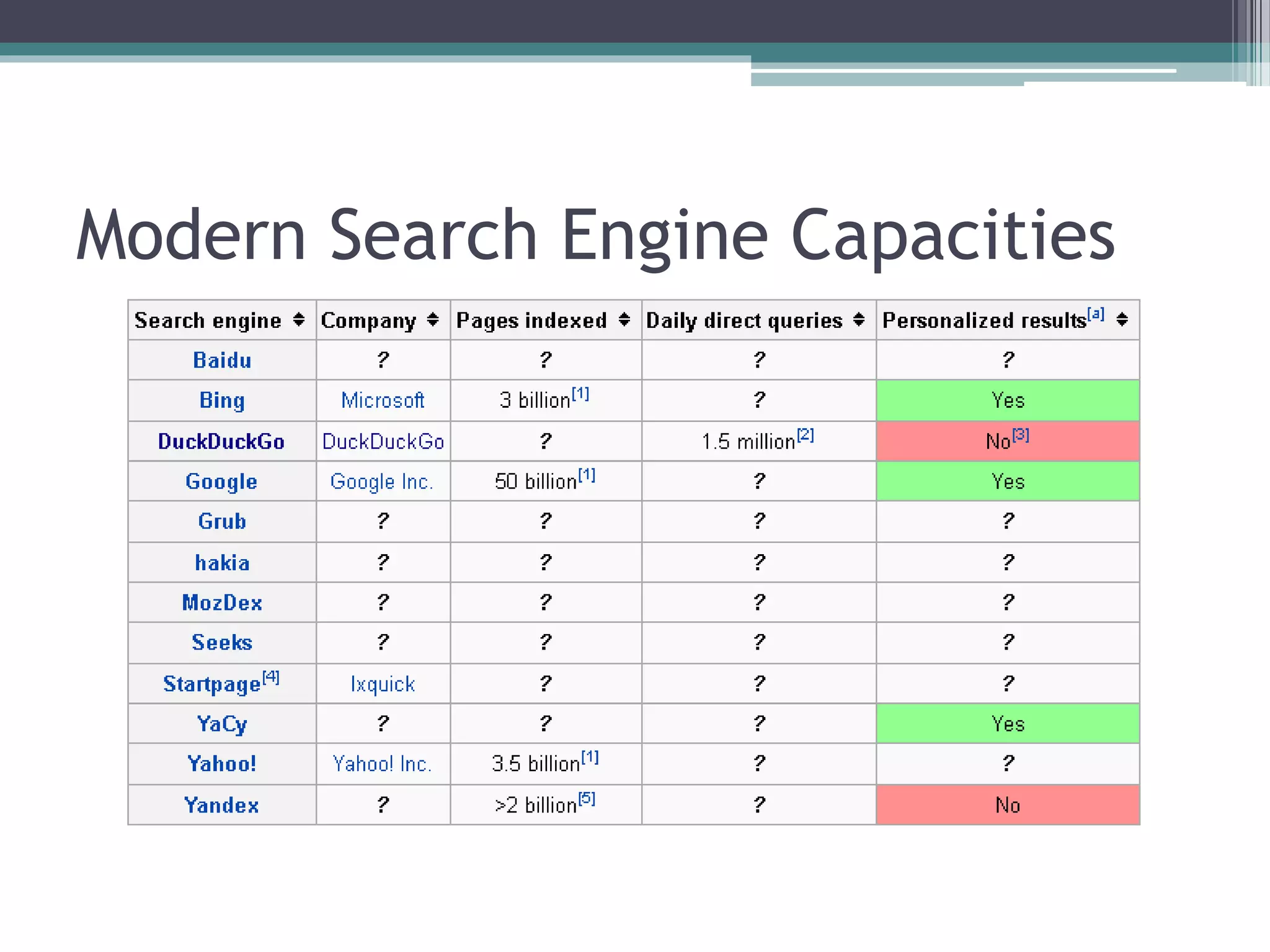
Task: Sort by Daily direct queries arrows
Action: click(859, 320)
